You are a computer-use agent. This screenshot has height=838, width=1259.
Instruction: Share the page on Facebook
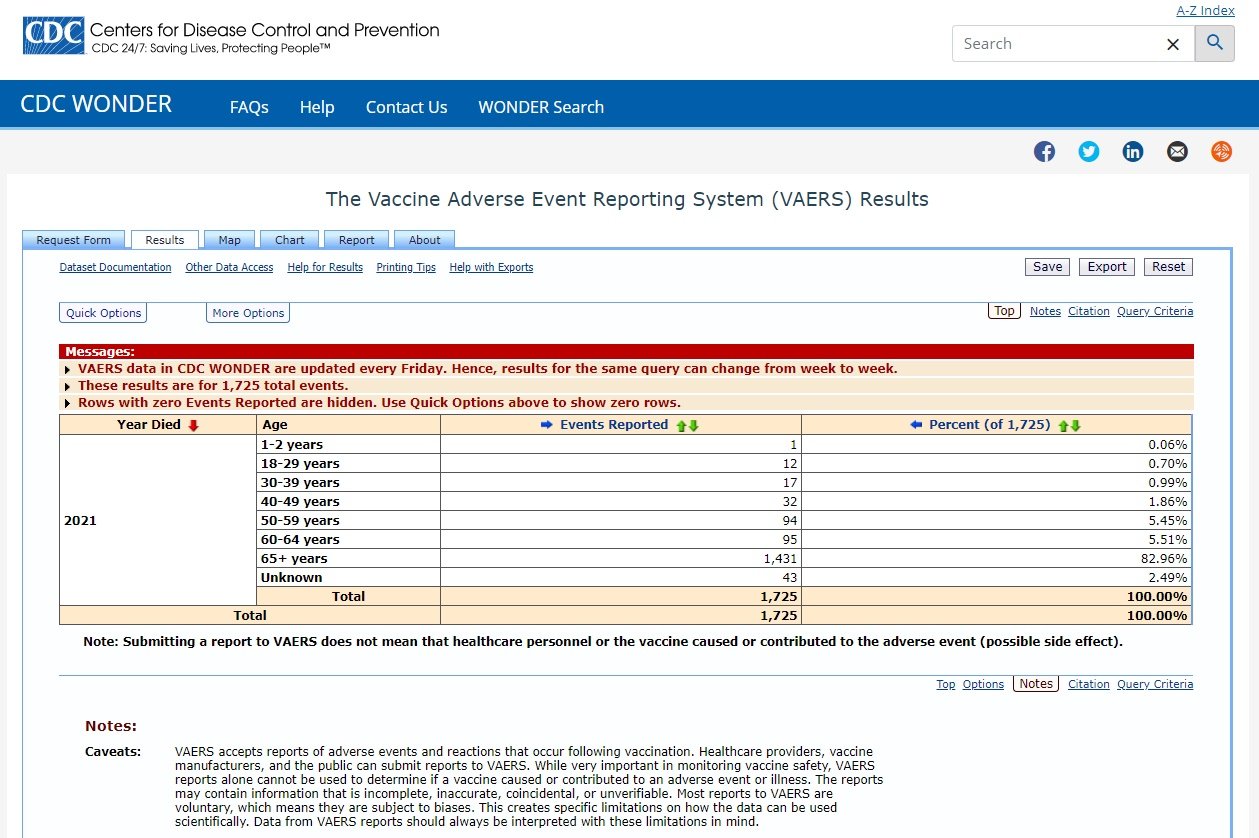[x=1044, y=152]
